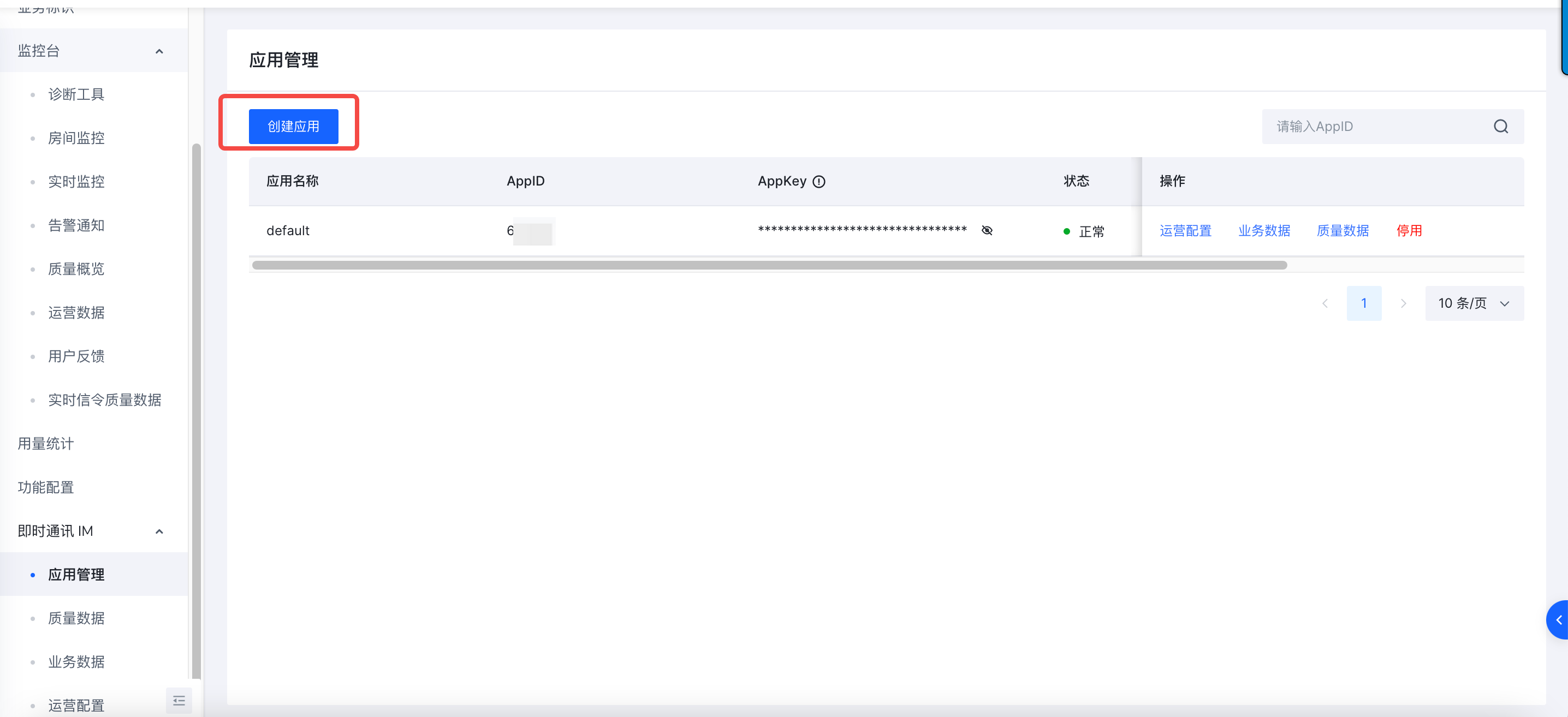Collapse the 即时通讯 IM section

tap(159, 531)
